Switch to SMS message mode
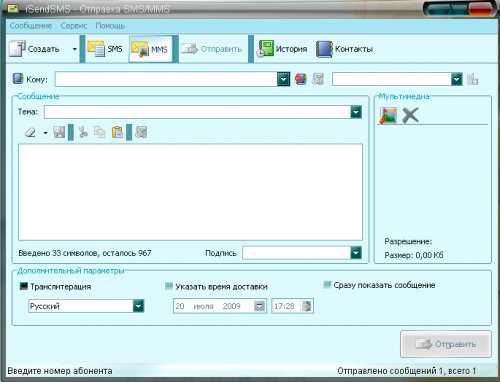The image size is (500, 382). (105, 49)
